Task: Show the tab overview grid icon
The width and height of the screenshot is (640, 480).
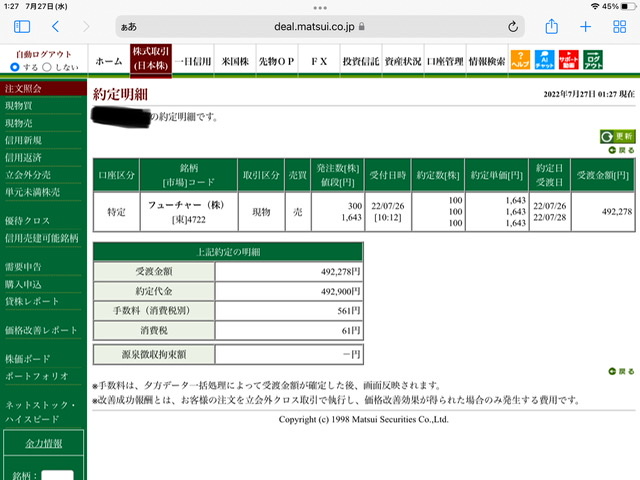Action: point(620,27)
